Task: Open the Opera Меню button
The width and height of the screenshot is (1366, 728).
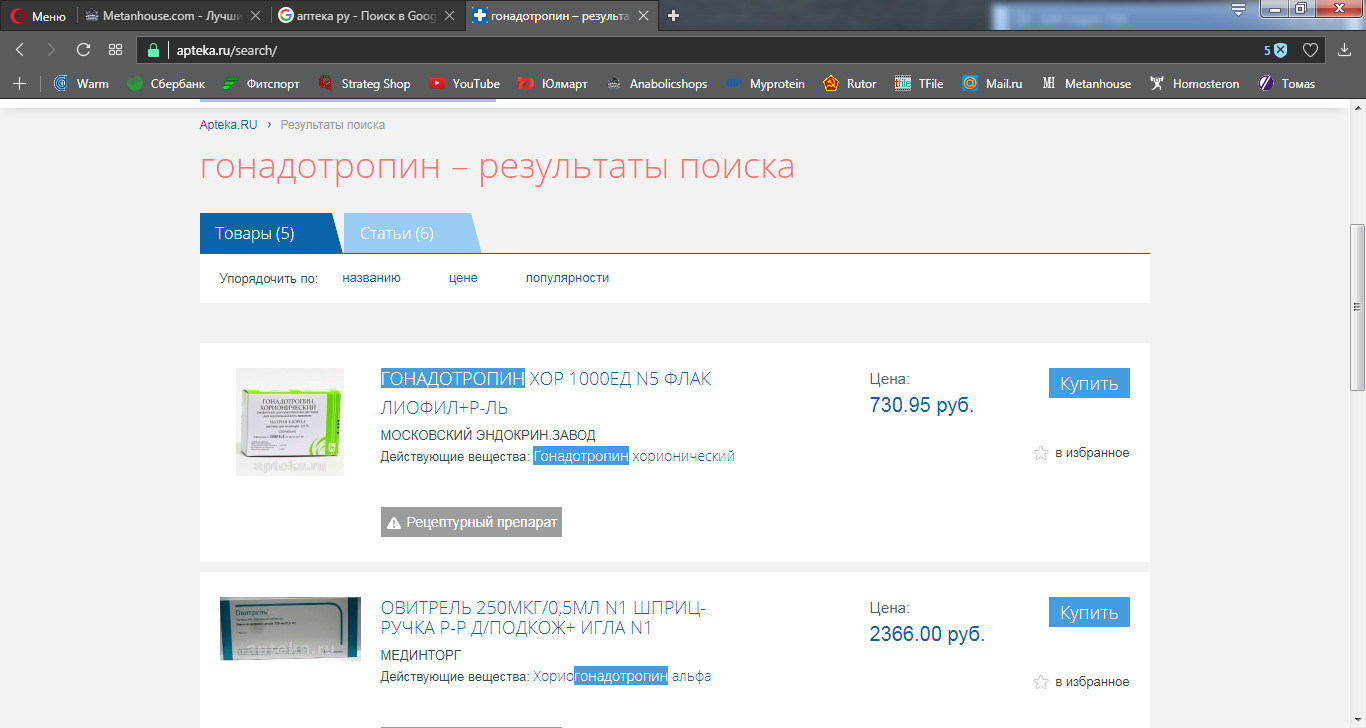Action: coord(40,16)
